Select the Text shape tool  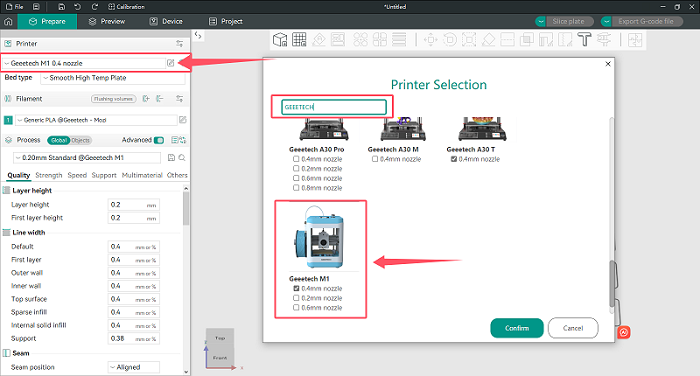point(584,40)
